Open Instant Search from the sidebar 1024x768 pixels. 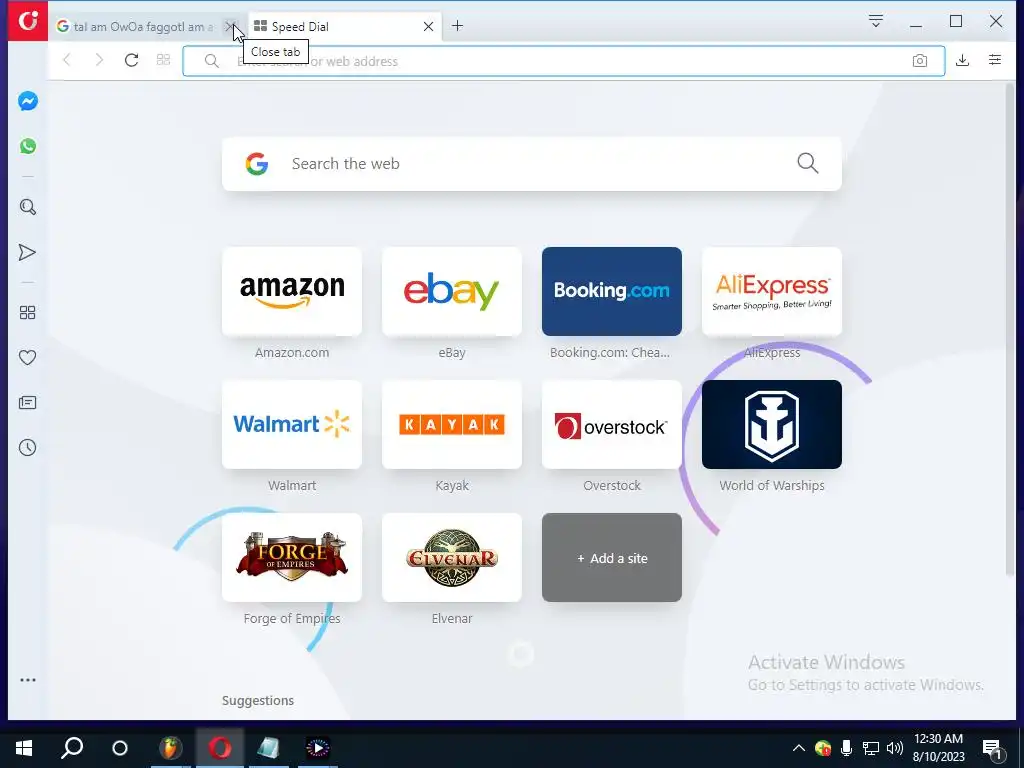click(x=27, y=208)
